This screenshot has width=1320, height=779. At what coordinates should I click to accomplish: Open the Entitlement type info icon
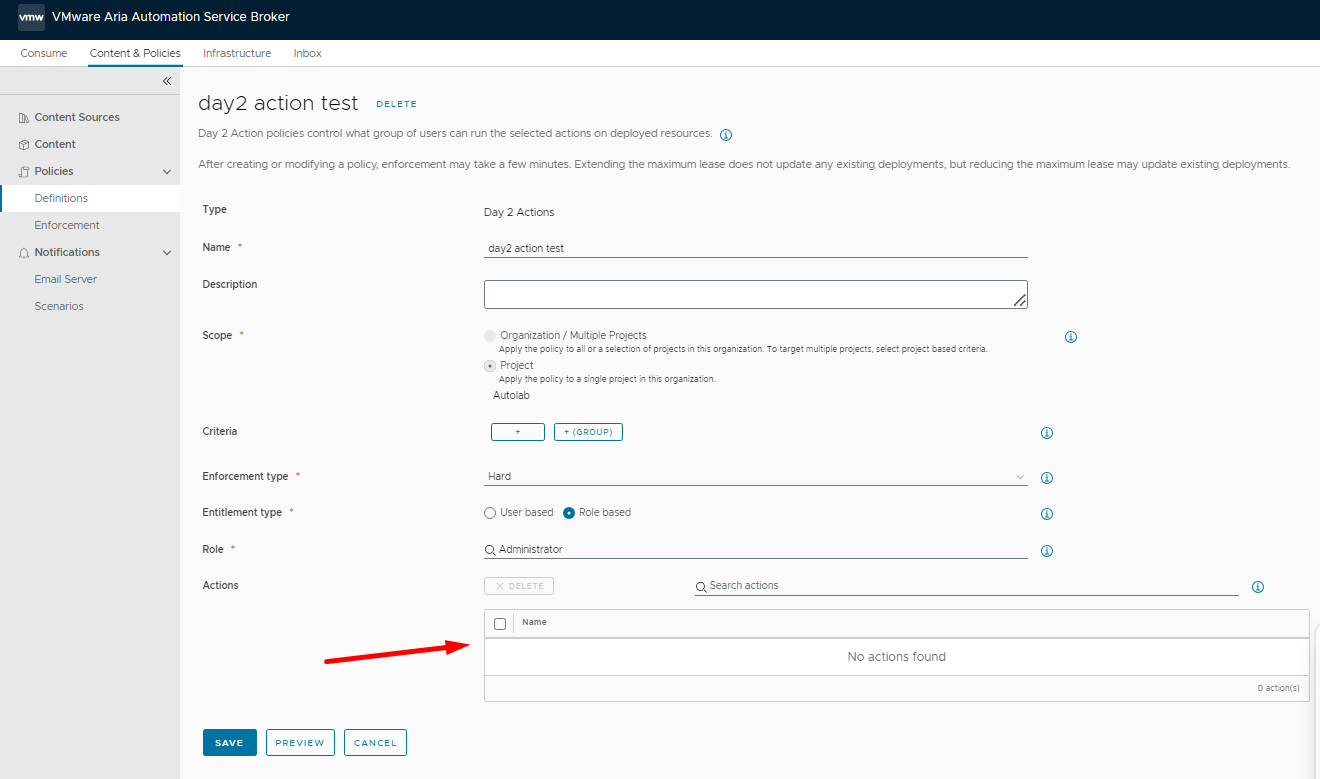(1047, 514)
